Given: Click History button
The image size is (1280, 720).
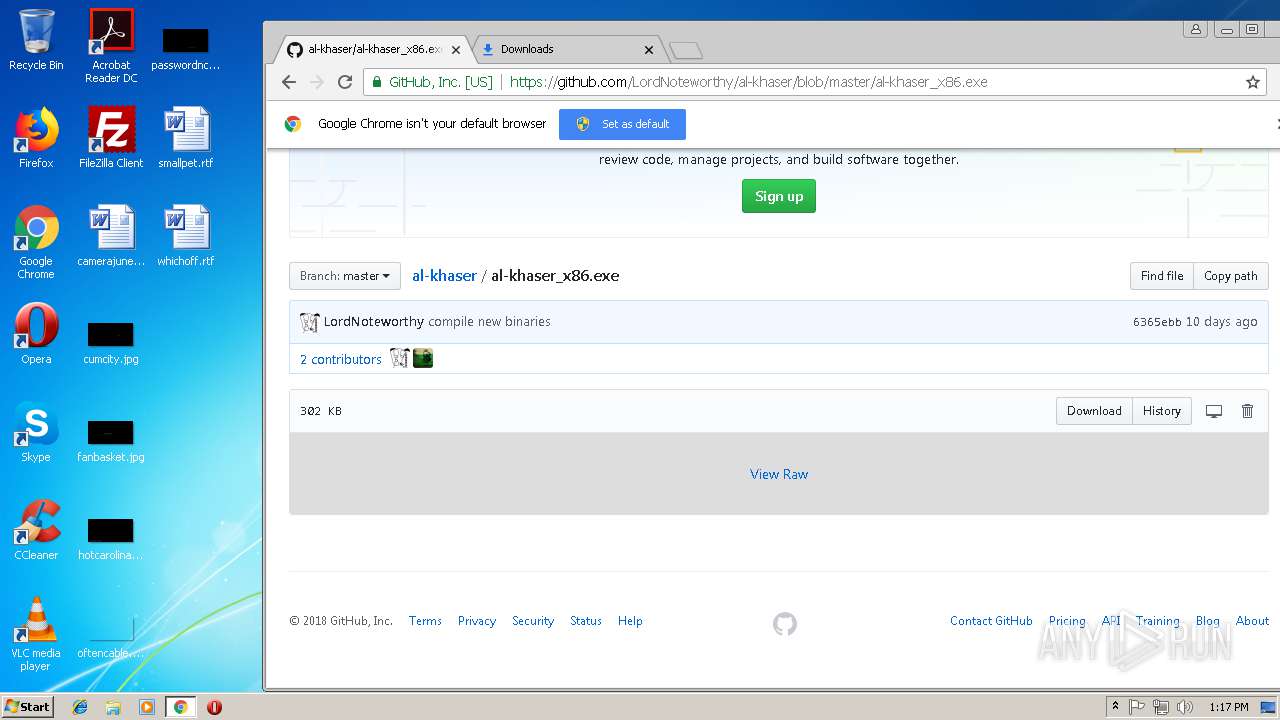Looking at the screenshot, I should pyautogui.click(x=1162, y=411).
